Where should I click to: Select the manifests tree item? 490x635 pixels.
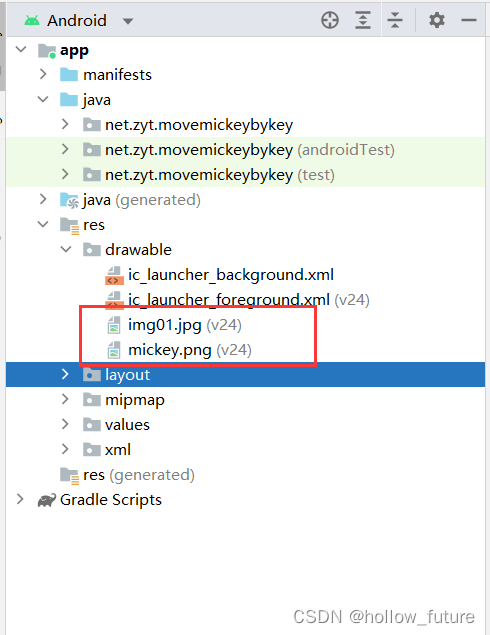(117, 75)
